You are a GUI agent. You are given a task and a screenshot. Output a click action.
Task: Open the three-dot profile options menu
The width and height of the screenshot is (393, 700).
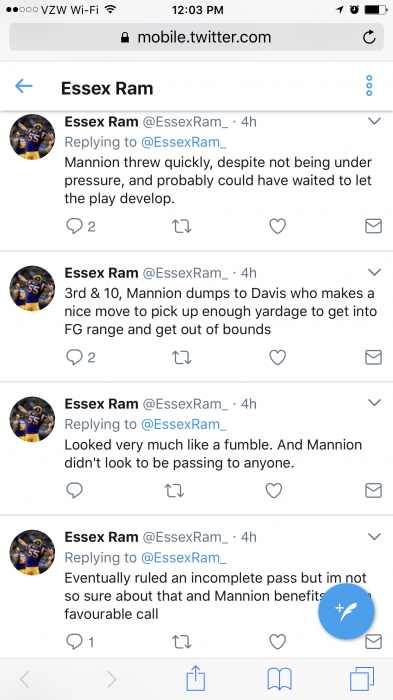pyautogui.click(x=369, y=85)
